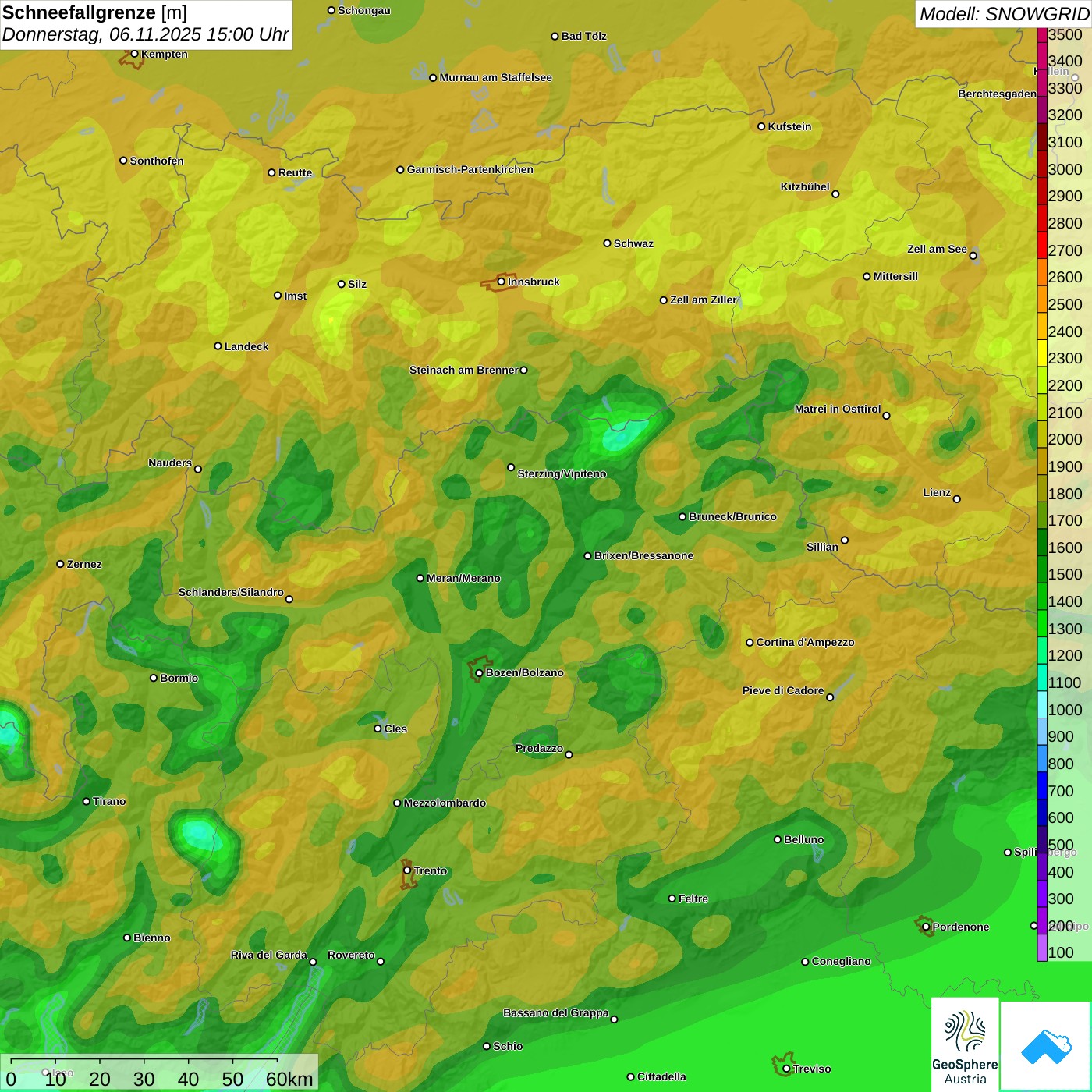Click the Murnau am Staffelsee label
The image size is (1092, 1092).
click(x=496, y=77)
